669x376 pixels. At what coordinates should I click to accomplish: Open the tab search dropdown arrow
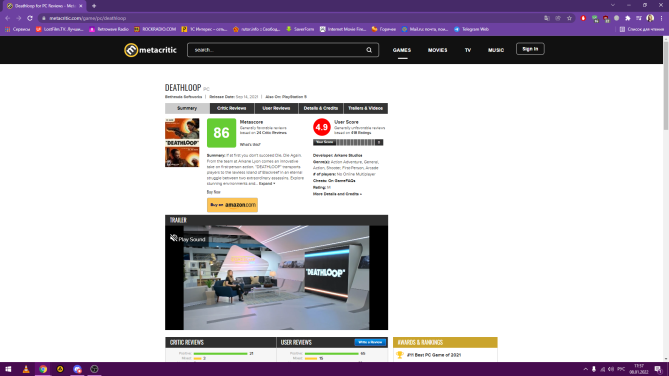613,5
